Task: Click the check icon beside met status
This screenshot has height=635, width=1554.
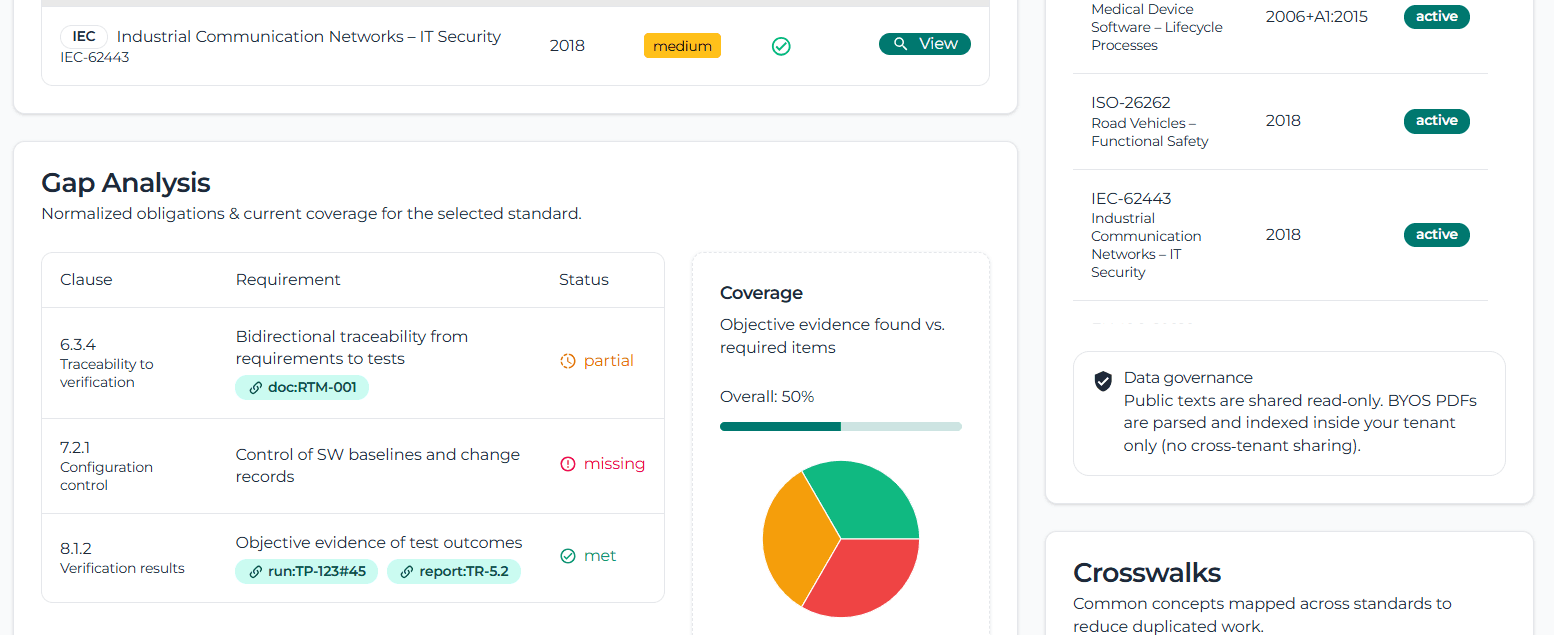Action: (568, 555)
